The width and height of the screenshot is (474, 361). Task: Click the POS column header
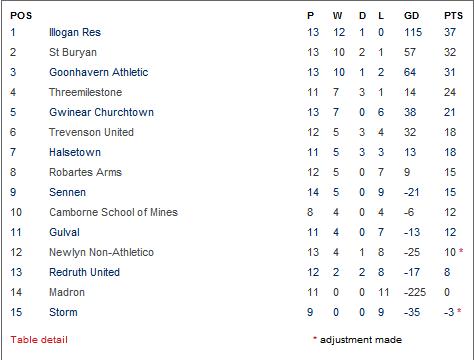(21, 16)
